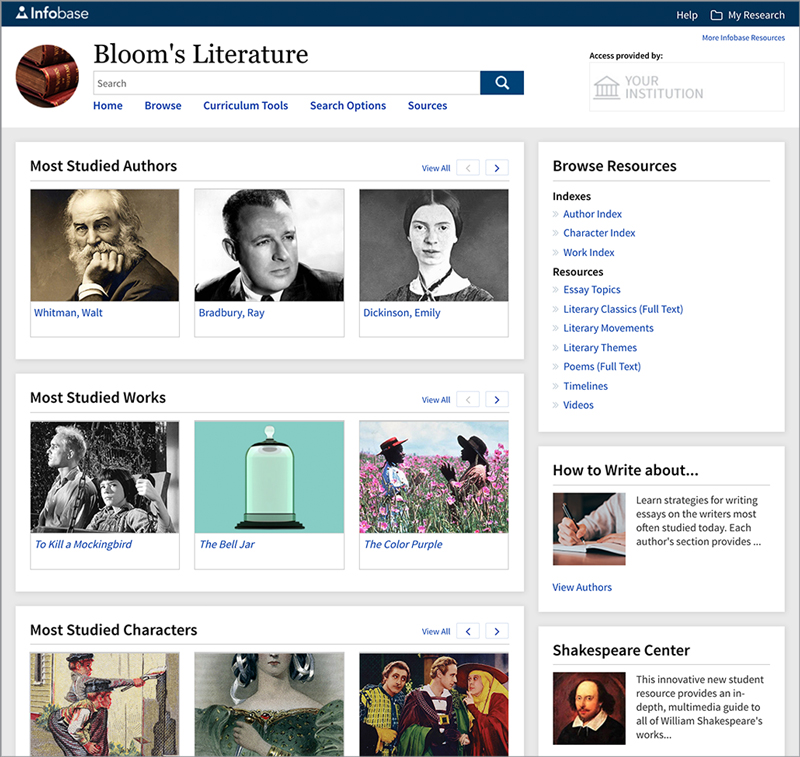
Task: Open More Infobase Resources link
Action: tap(743, 38)
